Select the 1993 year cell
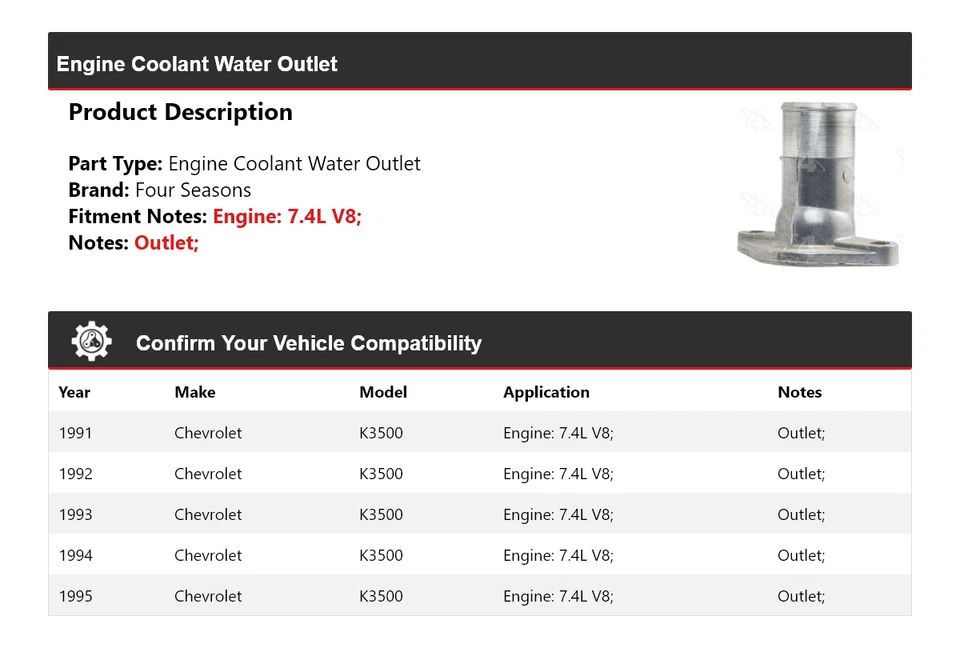 click(x=75, y=515)
